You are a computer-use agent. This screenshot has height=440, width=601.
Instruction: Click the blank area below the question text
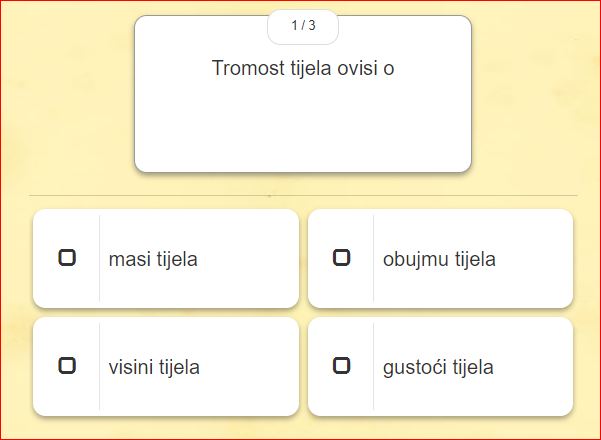point(303,130)
